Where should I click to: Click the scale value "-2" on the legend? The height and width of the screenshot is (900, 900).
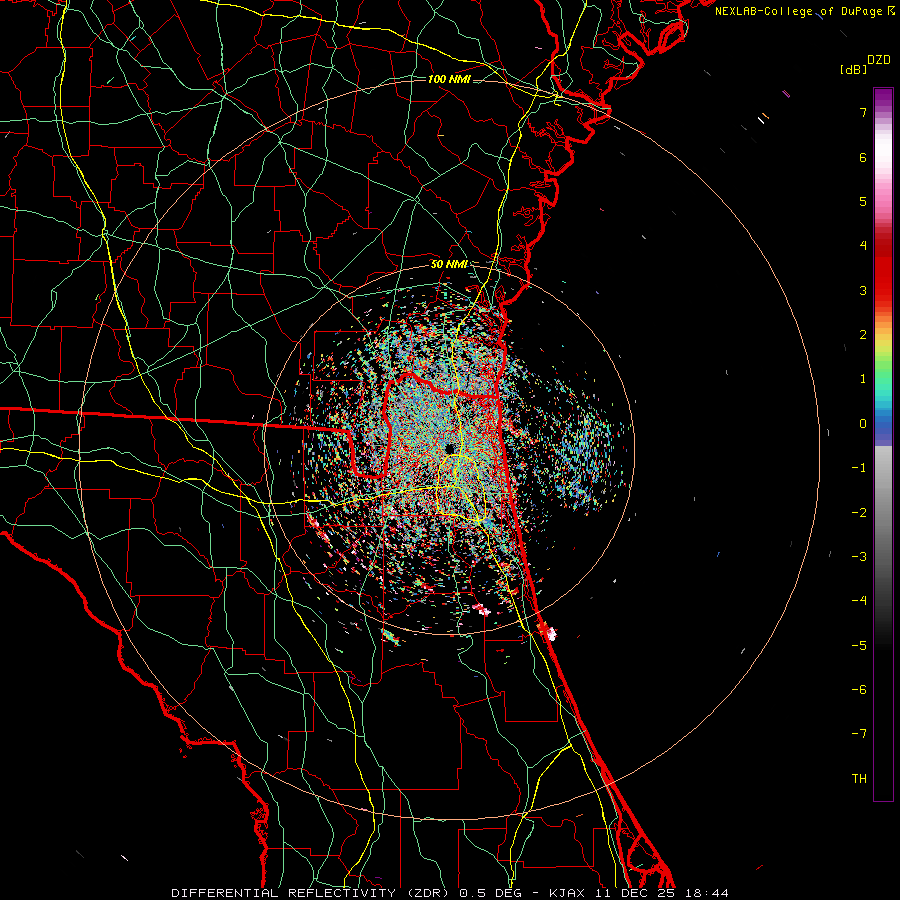click(x=859, y=513)
